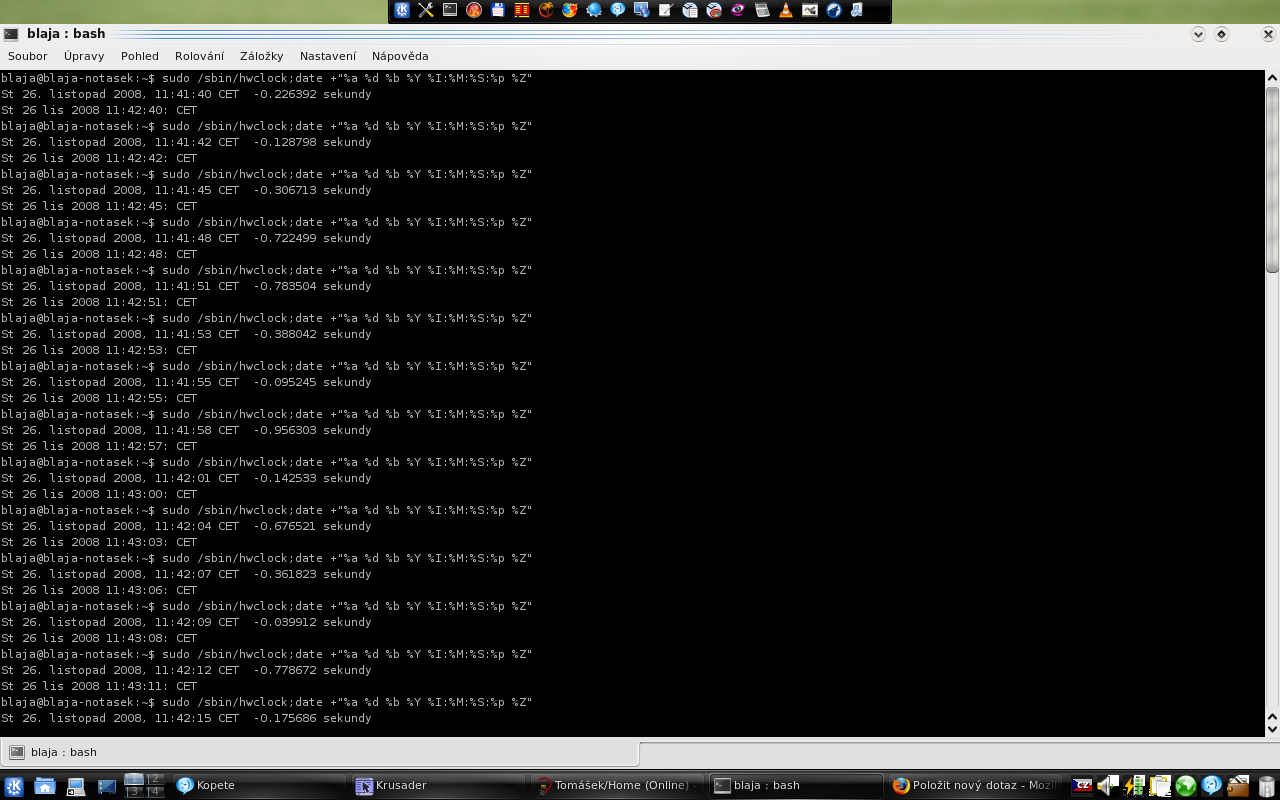Switch to virtual desktop 2 in pager
1280x800 pixels.
pos(155,779)
